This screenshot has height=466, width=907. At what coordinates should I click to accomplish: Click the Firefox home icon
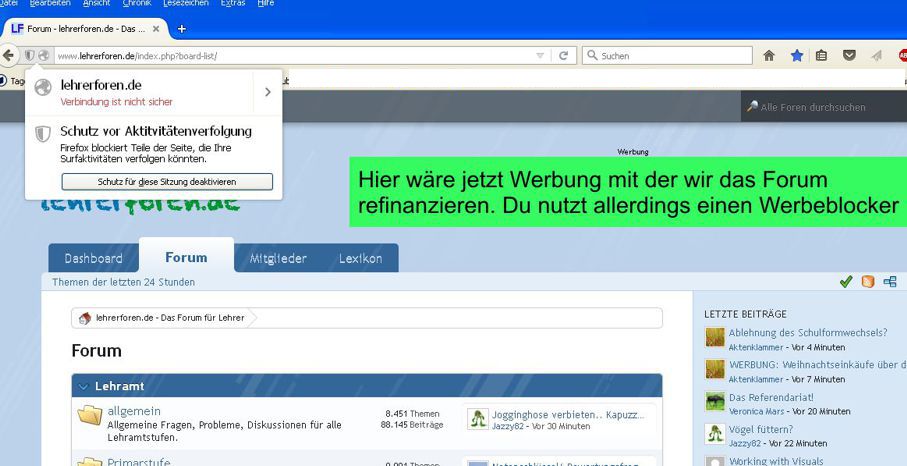click(x=769, y=56)
